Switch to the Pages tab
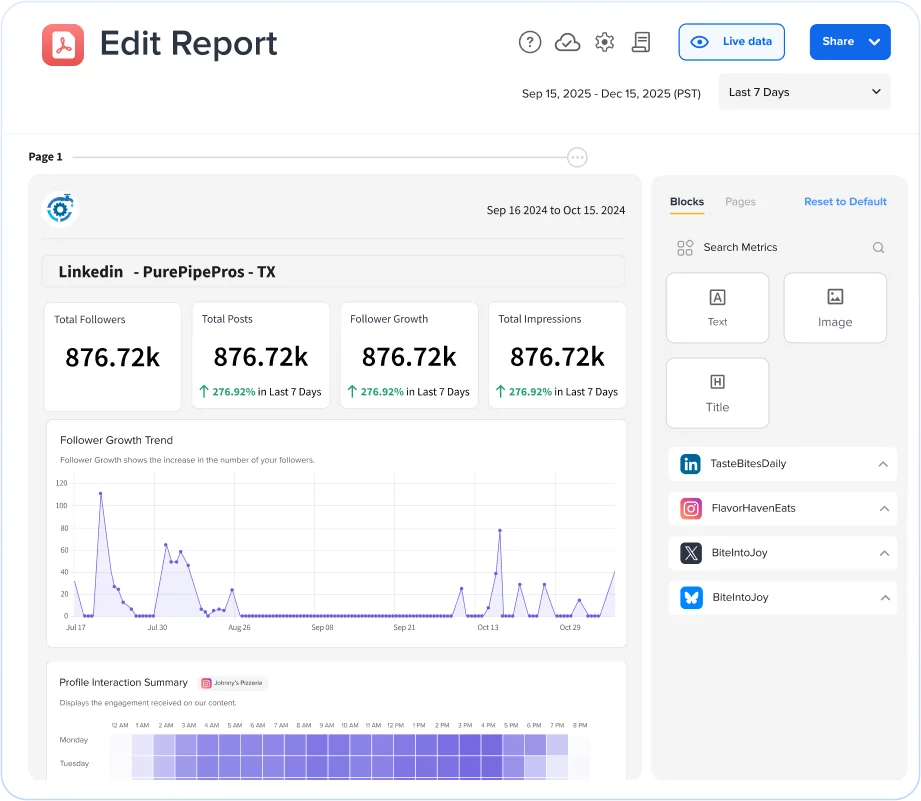The height and width of the screenshot is (801, 921). click(x=740, y=201)
